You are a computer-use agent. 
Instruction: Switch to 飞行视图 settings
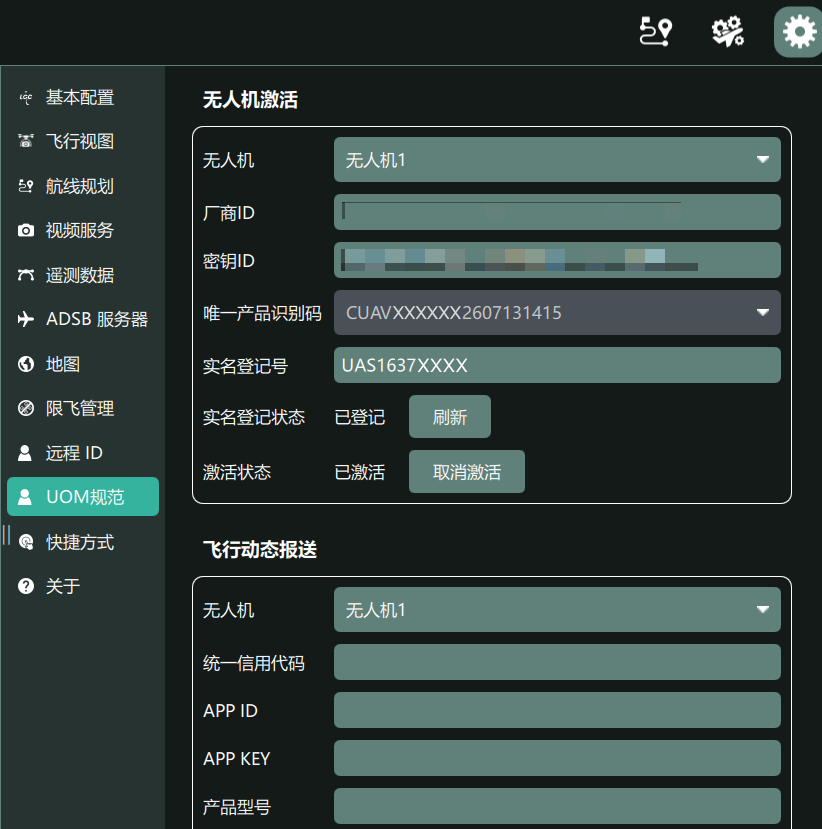pyautogui.click(x=83, y=141)
